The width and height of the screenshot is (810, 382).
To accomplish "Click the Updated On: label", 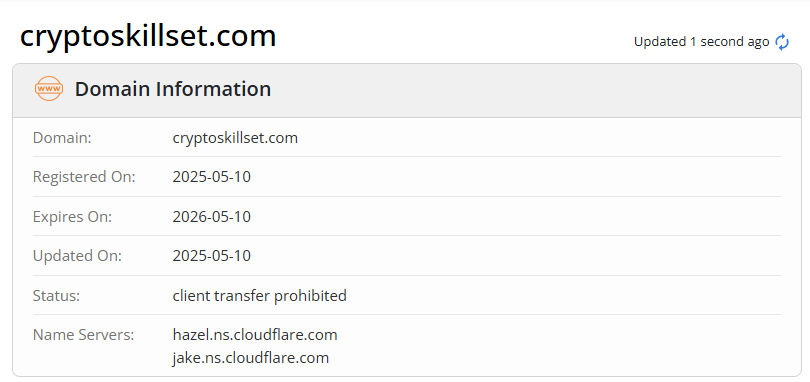I will click(x=77, y=256).
